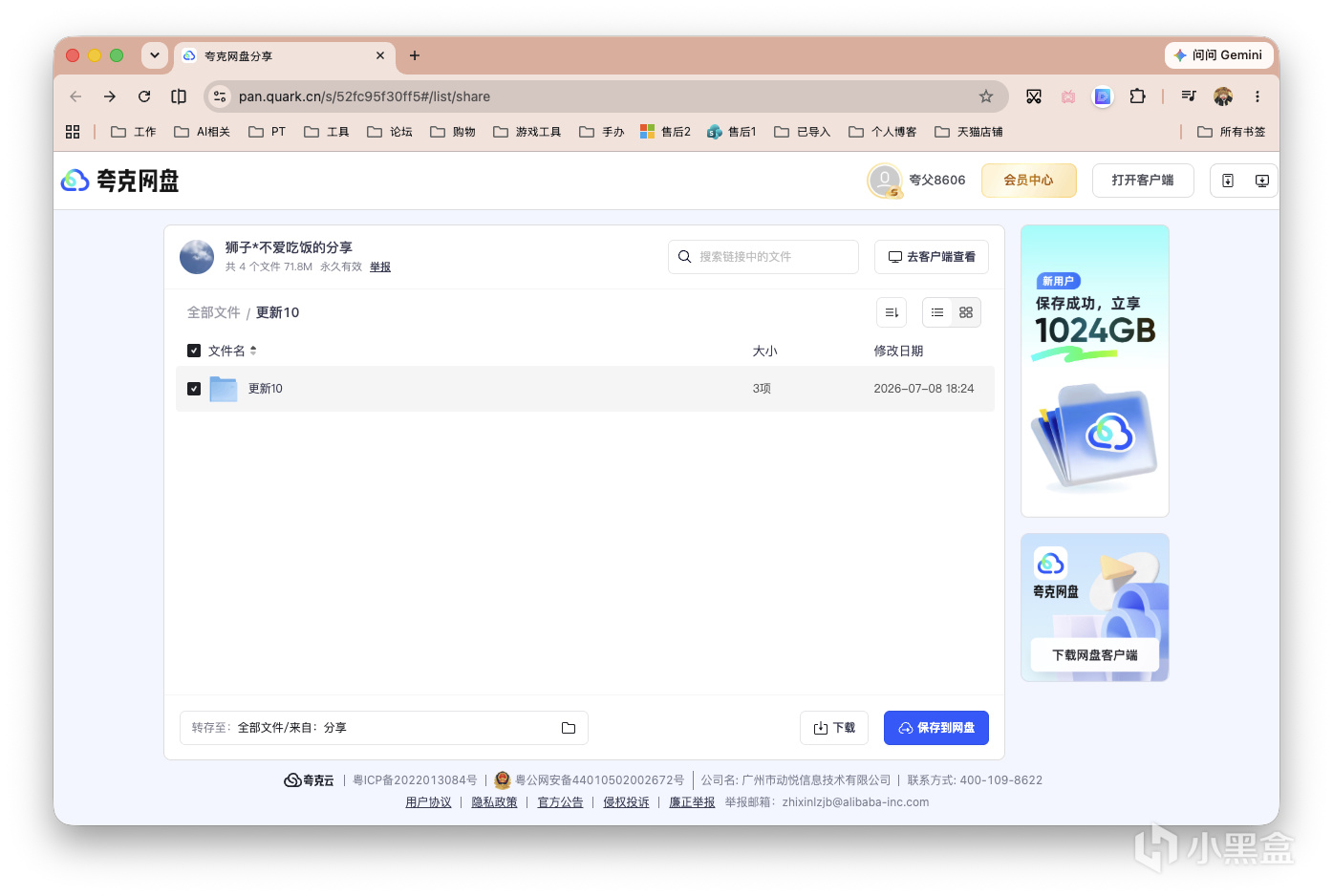Click the mobile download icon in header
The width and height of the screenshot is (1333, 896).
pos(1228,181)
